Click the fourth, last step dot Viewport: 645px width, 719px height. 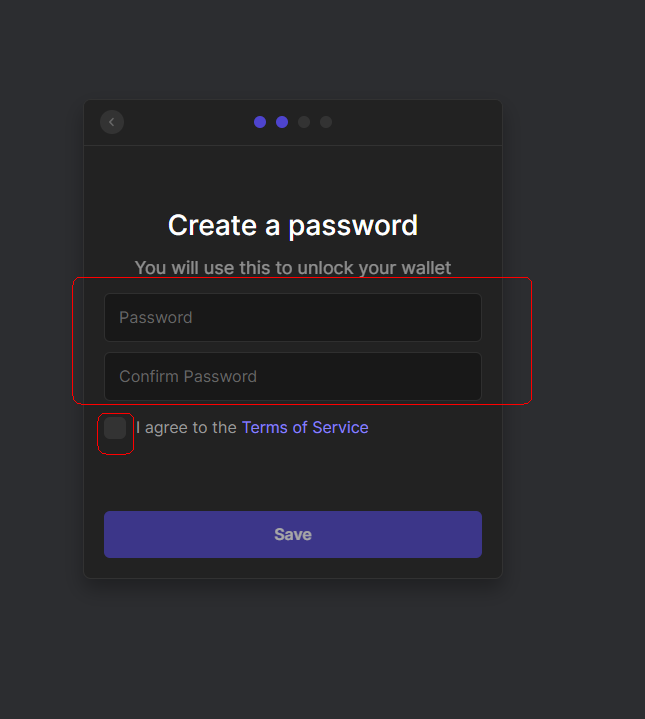click(326, 122)
